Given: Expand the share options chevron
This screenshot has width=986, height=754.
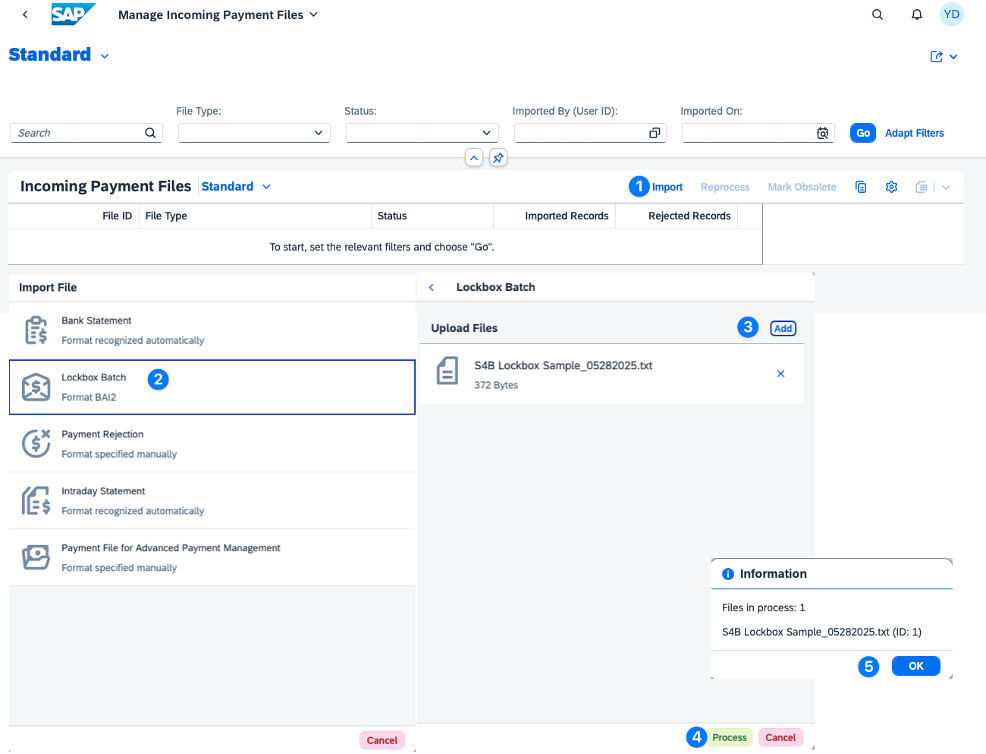Looking at the screenshot, I should click(x=953, y=57).
